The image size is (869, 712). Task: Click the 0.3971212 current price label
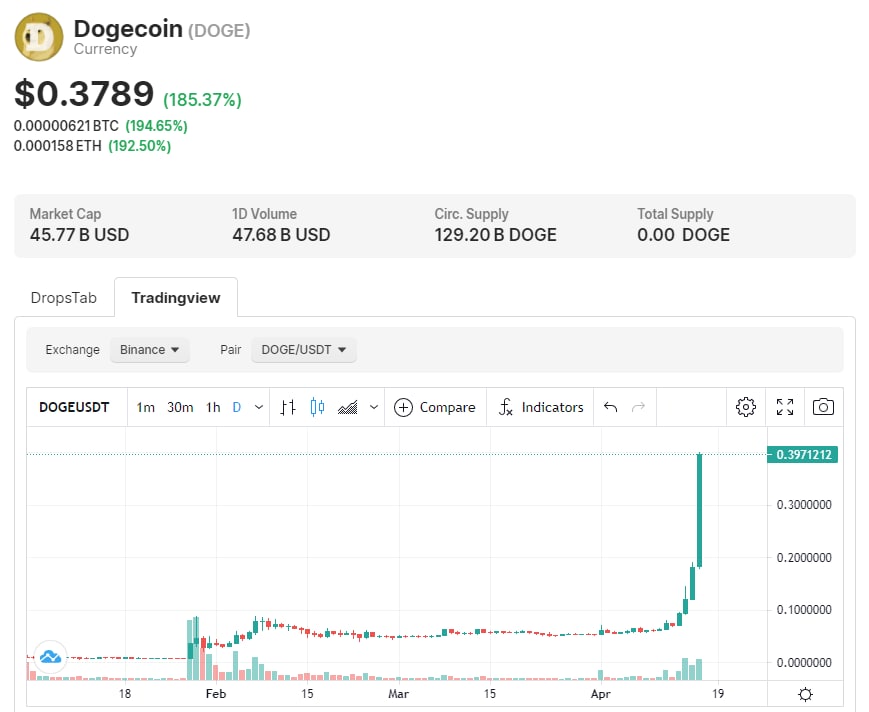tap(802, 454)
